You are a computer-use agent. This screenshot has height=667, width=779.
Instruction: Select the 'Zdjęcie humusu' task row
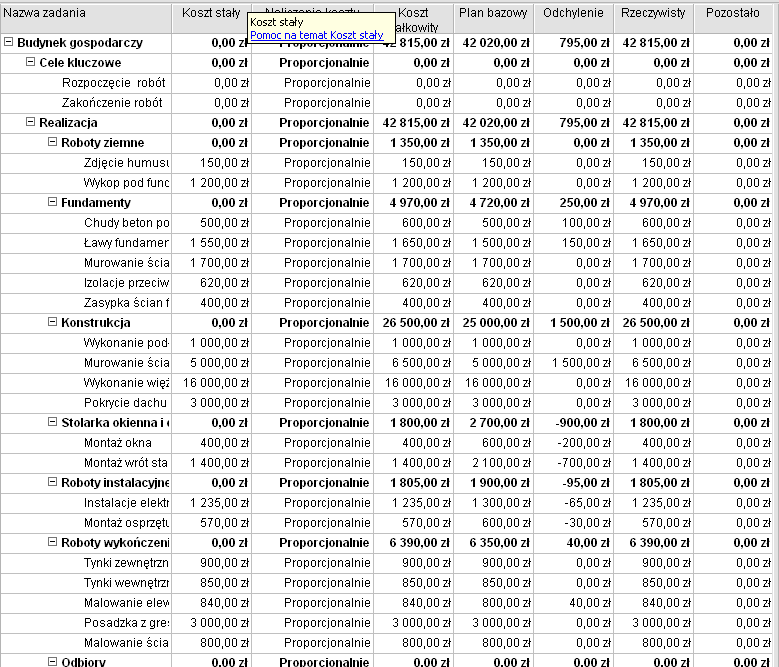coord(386,163)
